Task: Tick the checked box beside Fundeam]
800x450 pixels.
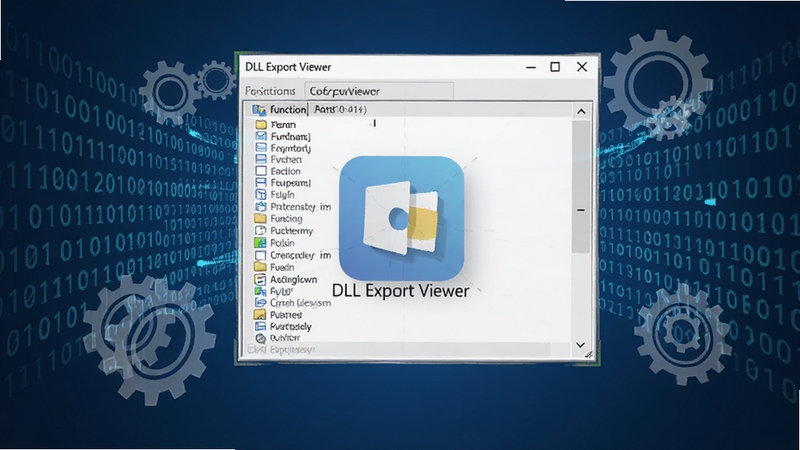Action: [261, 136]
